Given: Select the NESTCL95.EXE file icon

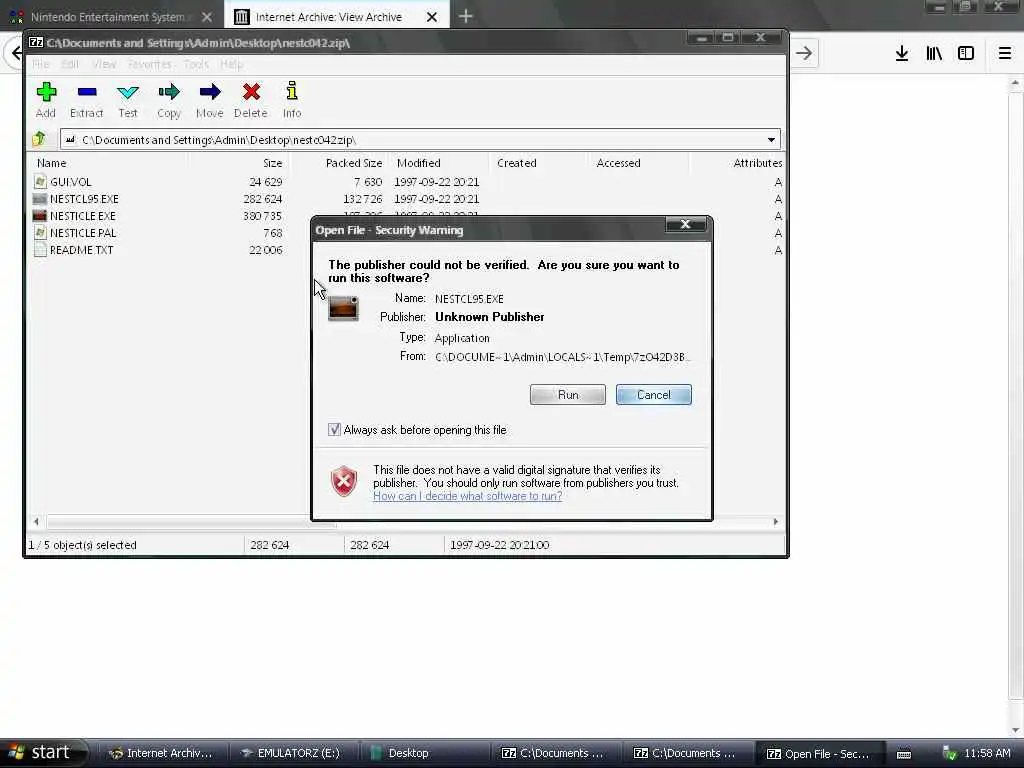Looking at the screenshot, I should coord(40,199).
